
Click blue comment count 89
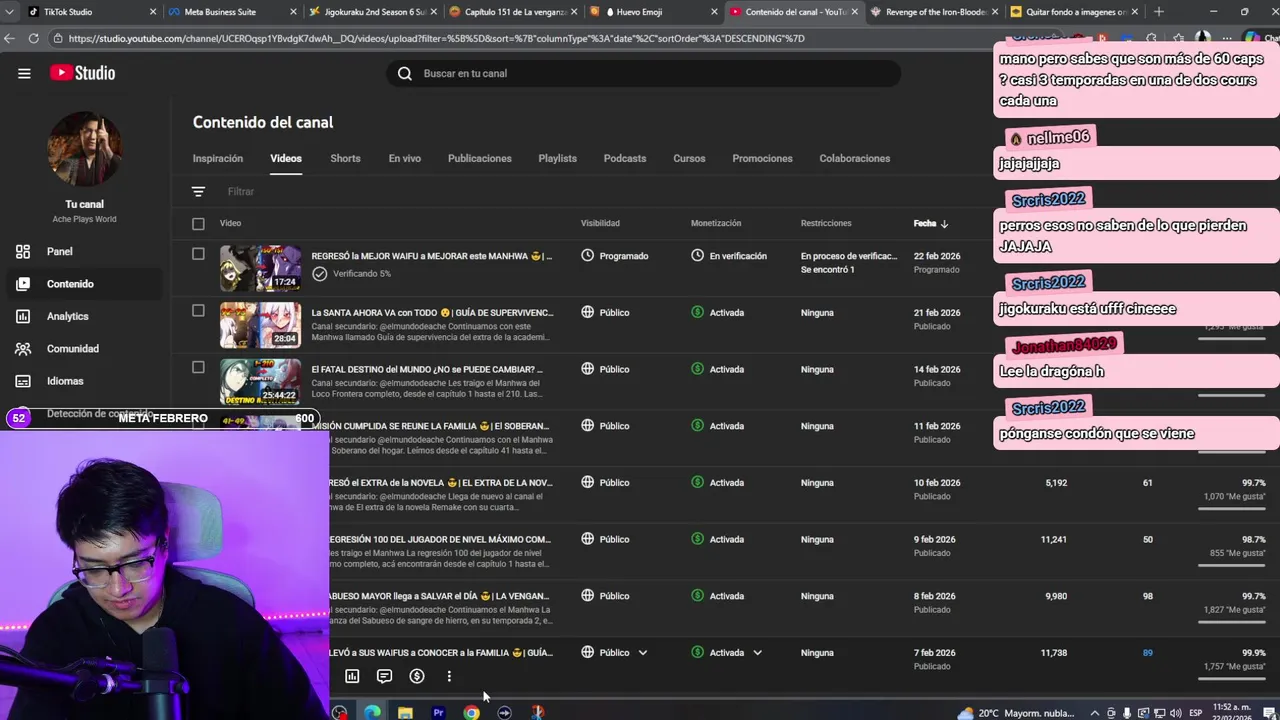coord(1147,653)
